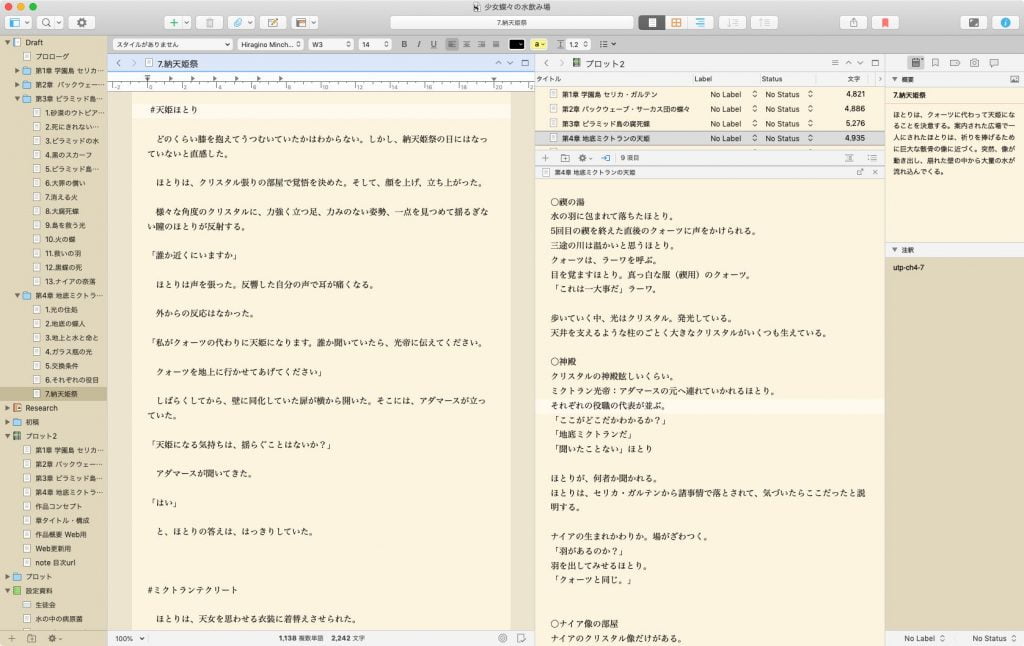Open the W3 font weight dropdown
The image size is (1024, 646).
click(x=331, y=44)
